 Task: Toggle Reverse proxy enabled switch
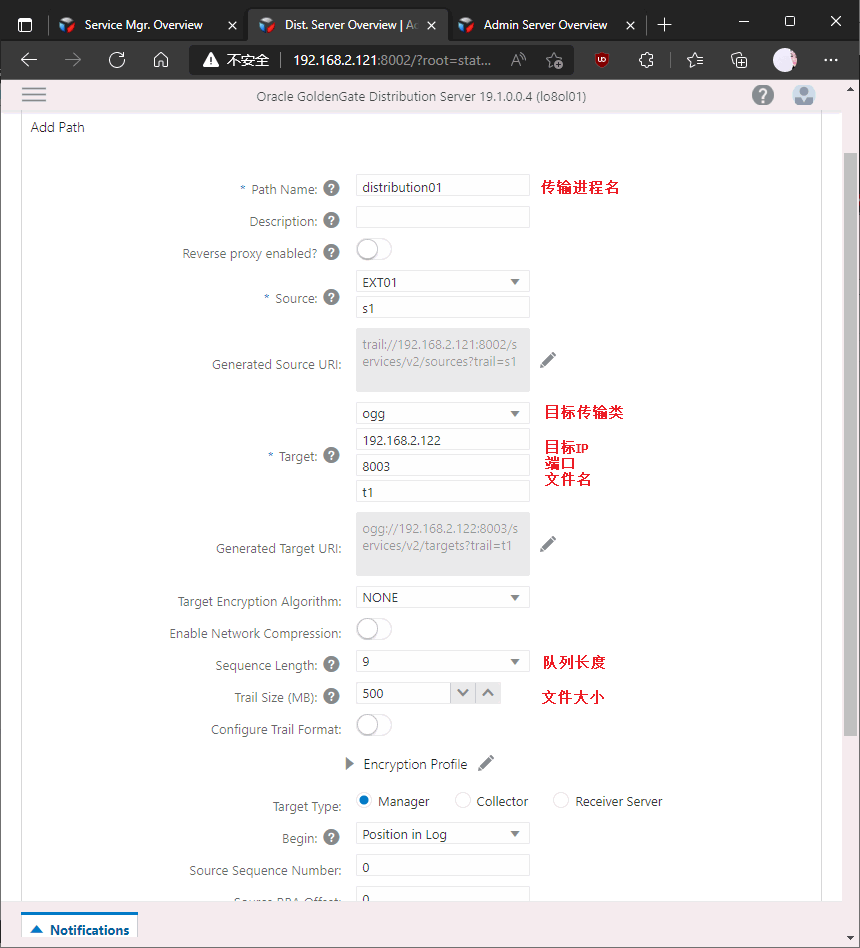(x=374, y=250)
